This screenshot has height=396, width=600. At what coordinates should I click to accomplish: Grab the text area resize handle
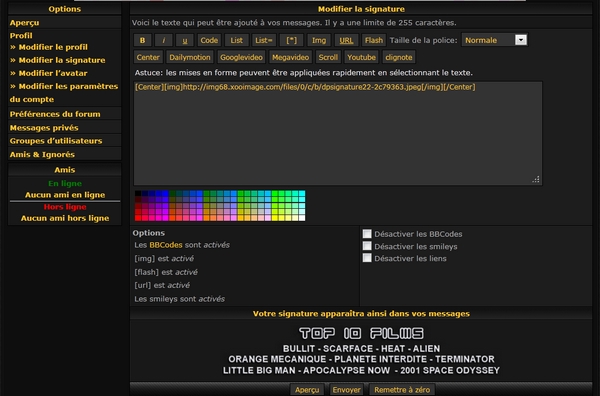click(536, 179)
